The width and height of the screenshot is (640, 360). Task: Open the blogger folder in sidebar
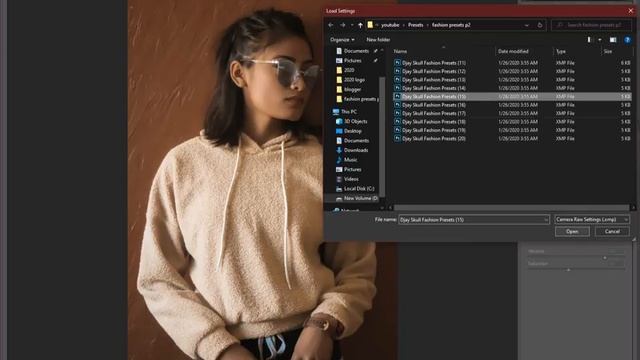352,89
